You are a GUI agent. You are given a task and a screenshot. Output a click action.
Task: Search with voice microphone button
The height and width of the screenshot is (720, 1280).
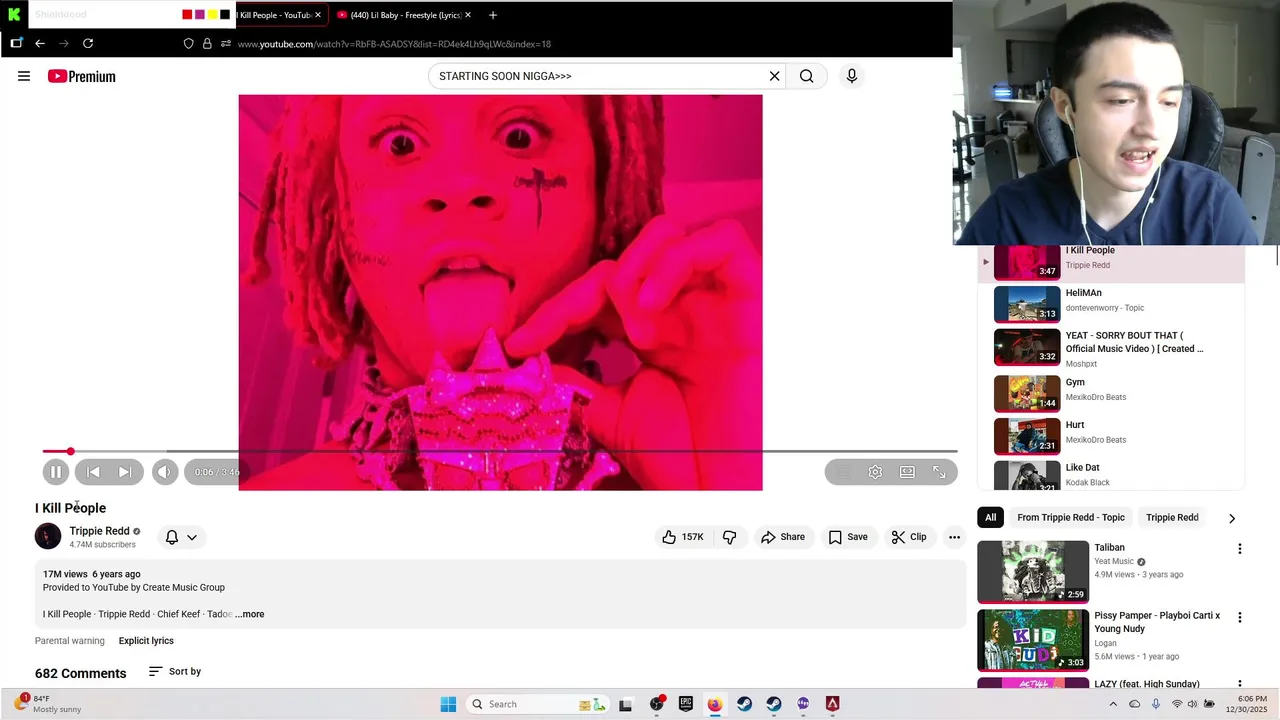point(852,76)
